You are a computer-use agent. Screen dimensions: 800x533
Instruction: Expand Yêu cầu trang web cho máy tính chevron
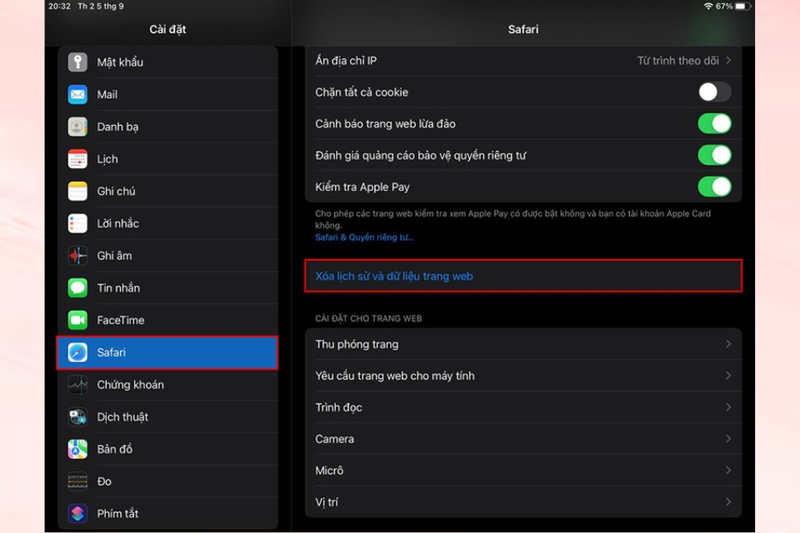point(729,376)
